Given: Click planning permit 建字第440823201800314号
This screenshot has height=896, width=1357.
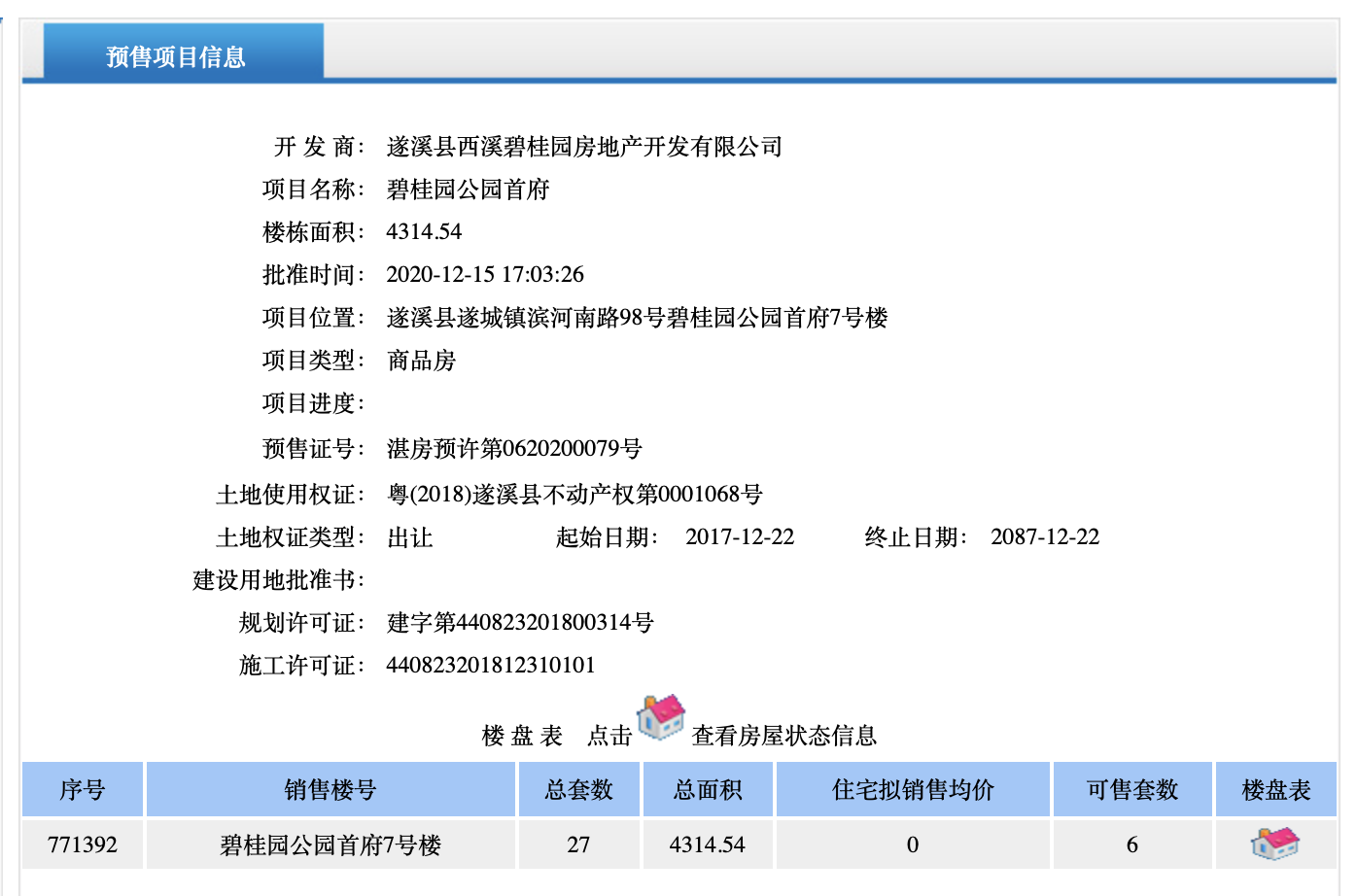Looking at the screenshot, I should pos(520,623).
